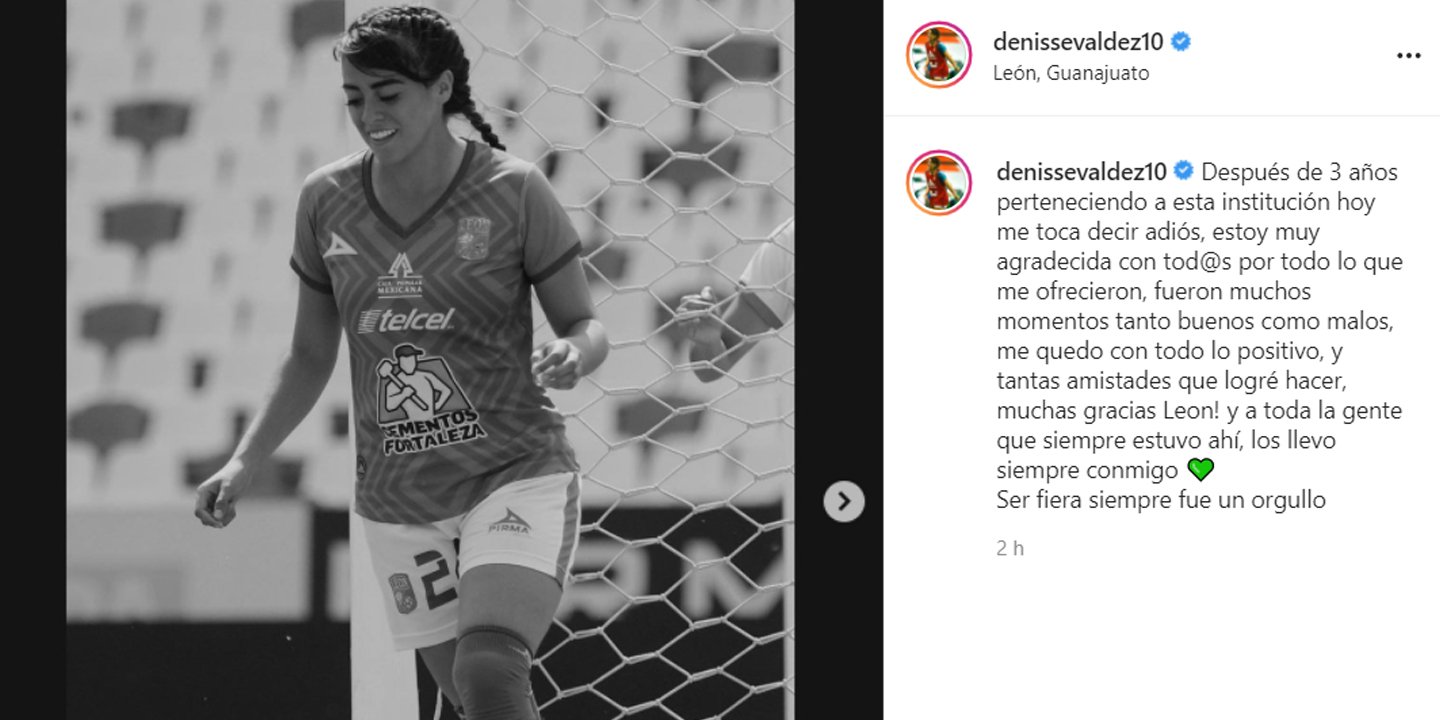Open the profile avatar in the post header

939,55
